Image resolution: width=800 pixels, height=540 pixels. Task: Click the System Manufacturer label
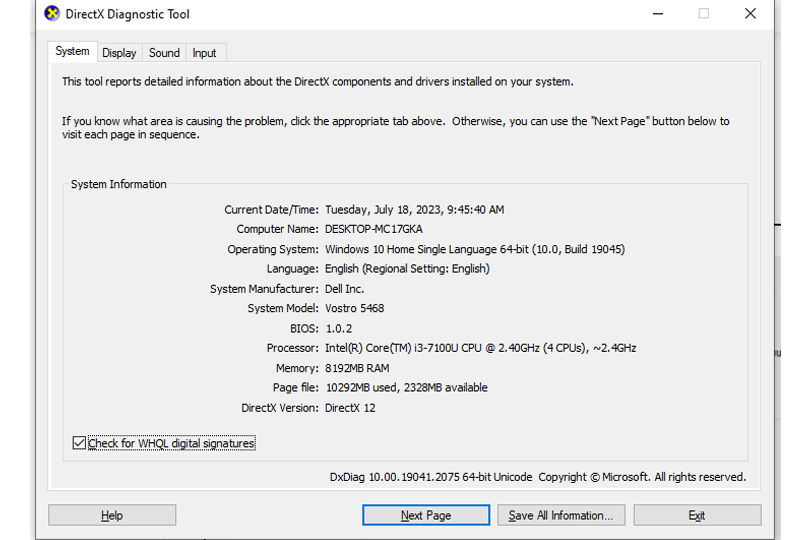click(x=264, y=289)
